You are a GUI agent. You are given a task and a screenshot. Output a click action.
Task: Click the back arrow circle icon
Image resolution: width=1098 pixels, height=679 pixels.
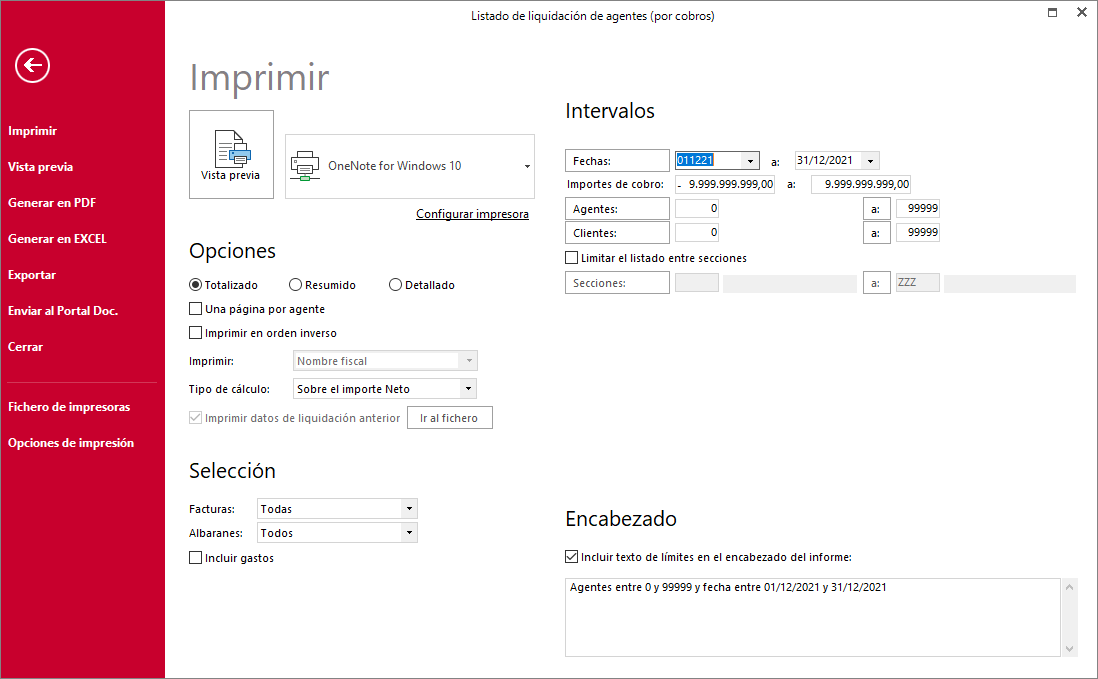[32, 66]
